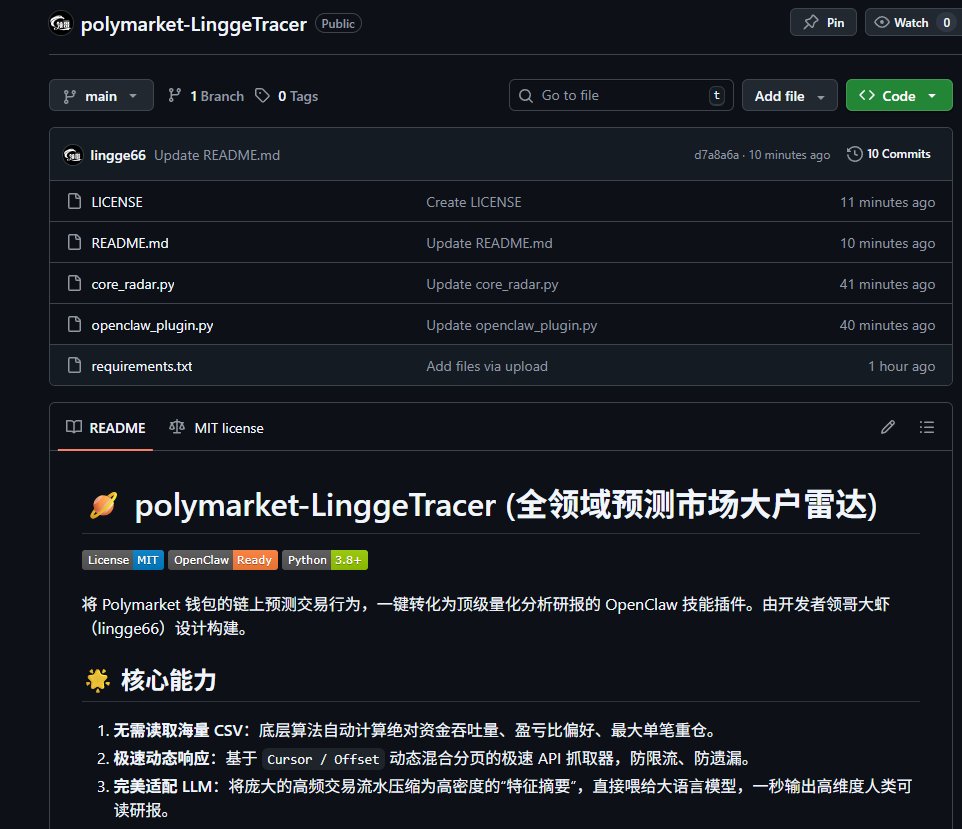View the 1 Branch link

(206, 96)
